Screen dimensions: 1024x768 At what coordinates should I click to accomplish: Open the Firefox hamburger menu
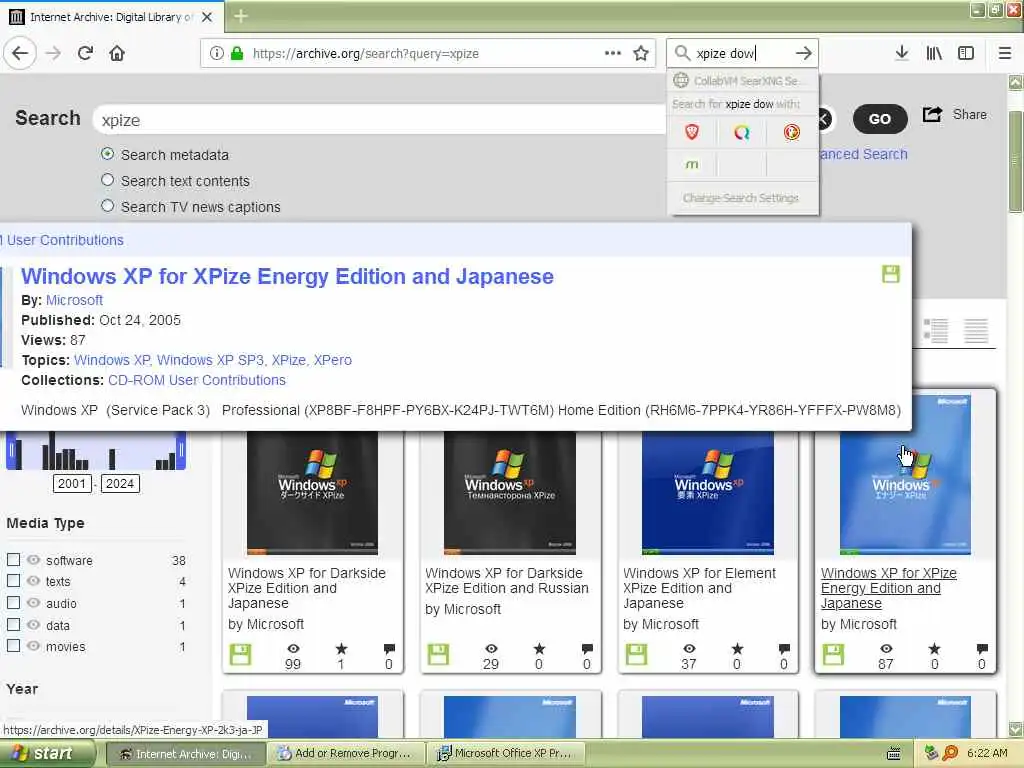click(1005, 54)
